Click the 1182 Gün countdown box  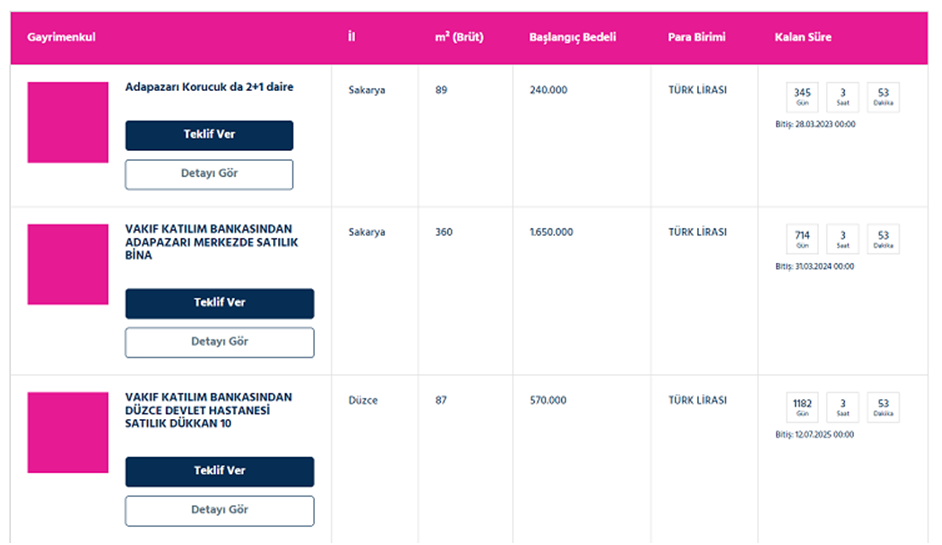802,407
